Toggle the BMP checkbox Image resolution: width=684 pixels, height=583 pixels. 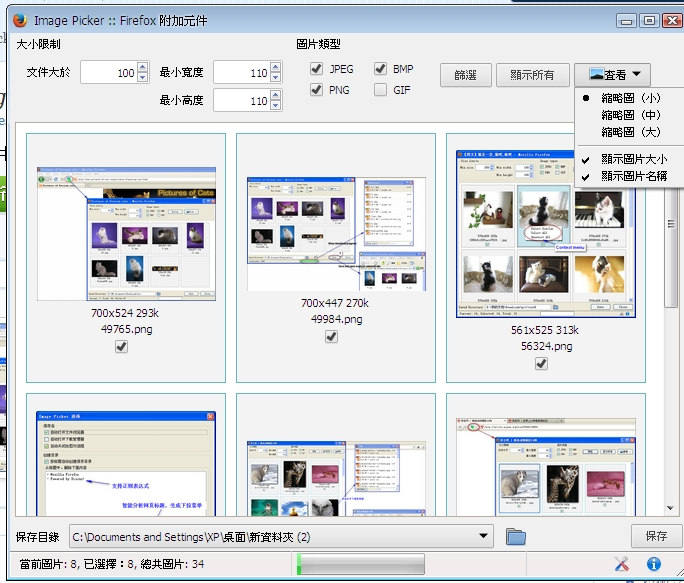pyautogui.click(x=380, y=69)
